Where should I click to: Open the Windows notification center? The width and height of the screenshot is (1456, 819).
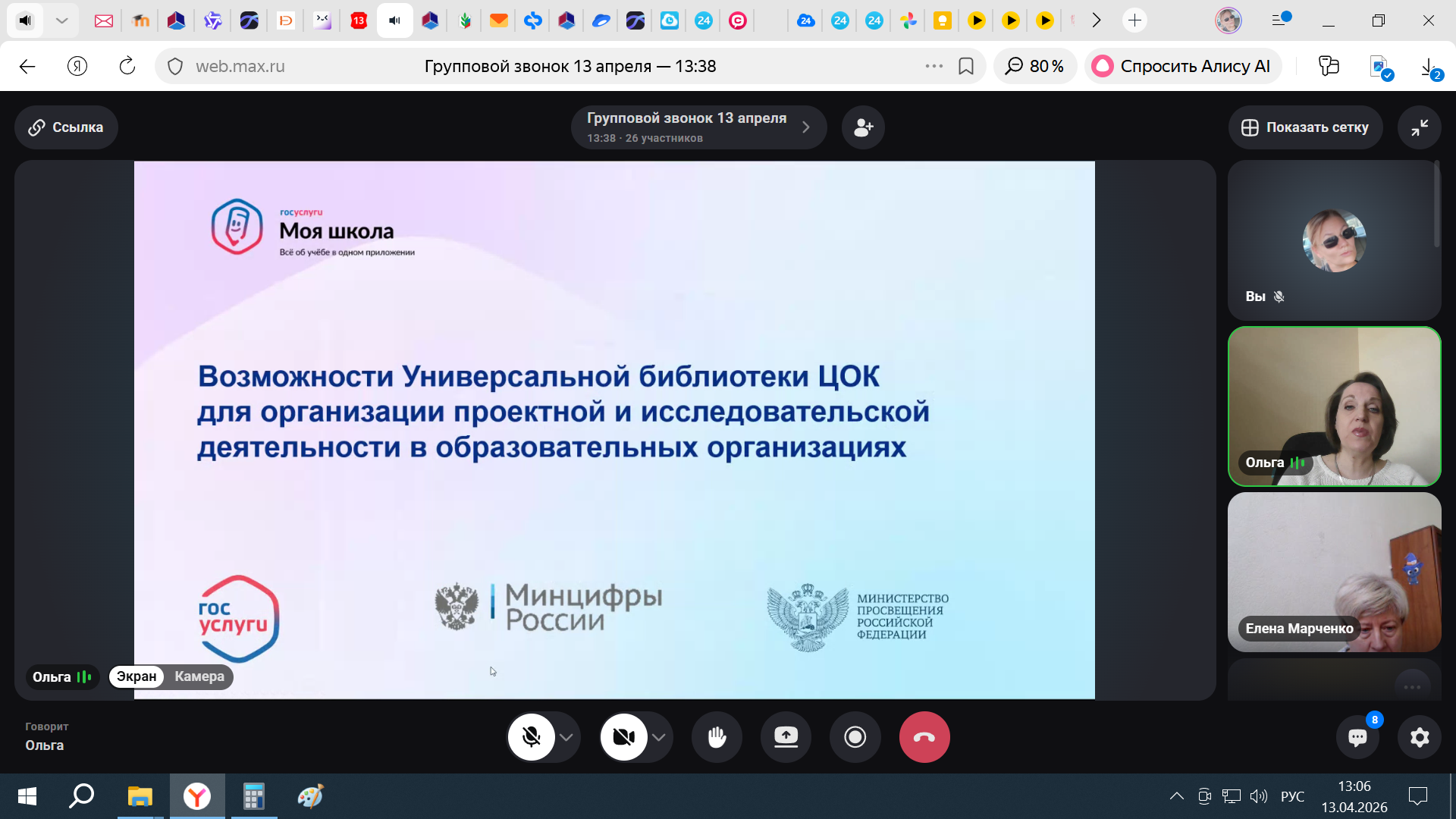pos(1418,796)
